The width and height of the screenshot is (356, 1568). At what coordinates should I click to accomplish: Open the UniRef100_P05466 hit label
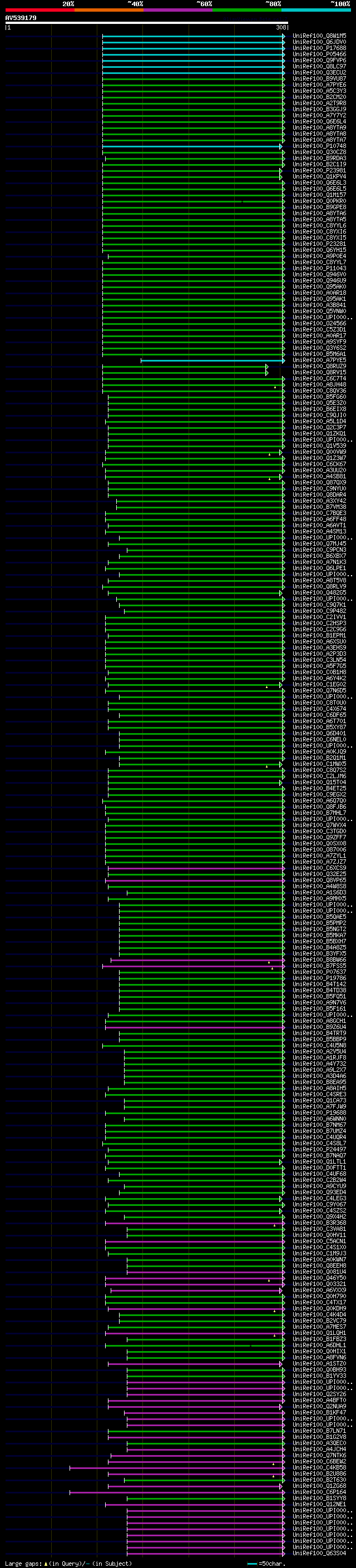(x=319, y=54)
